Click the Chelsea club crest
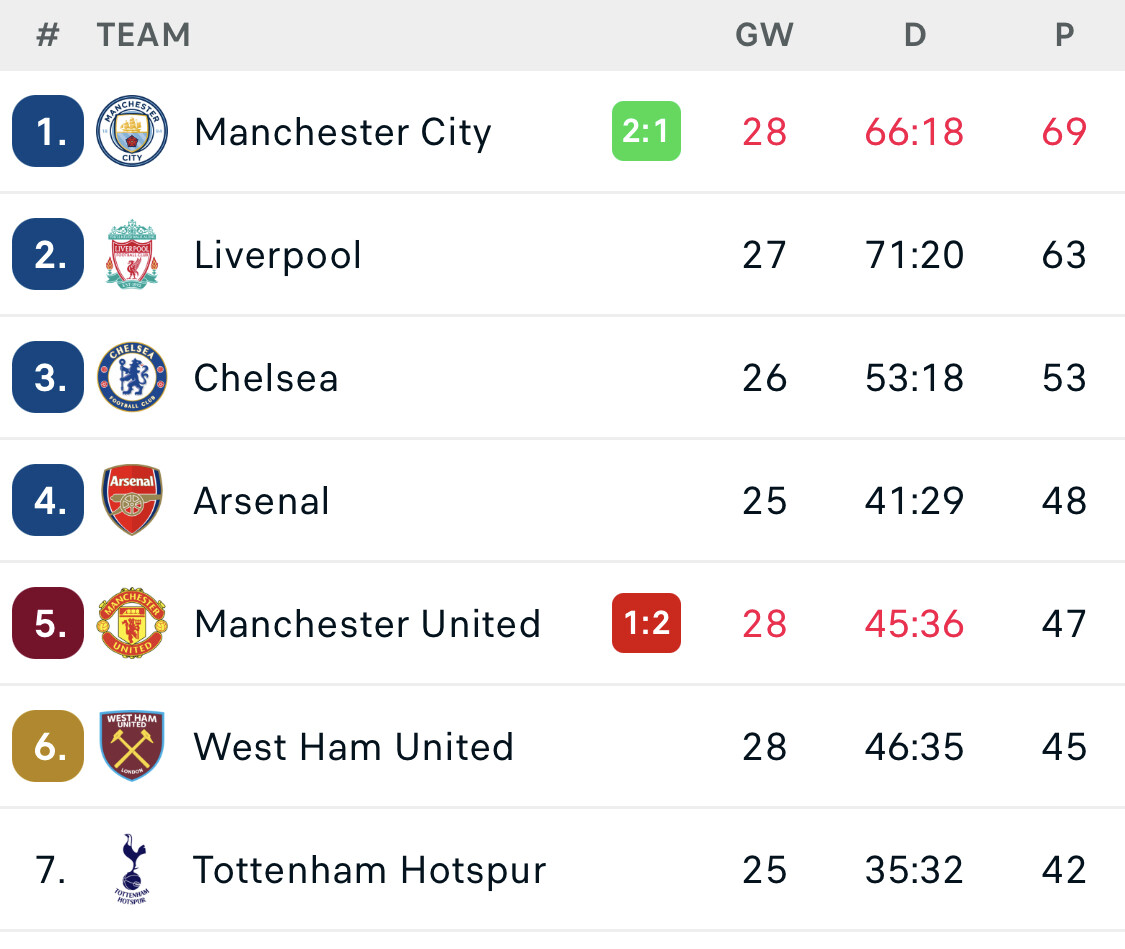Image resolution: width=1125 pixels, height=949 pixels. tap(132, 377)
